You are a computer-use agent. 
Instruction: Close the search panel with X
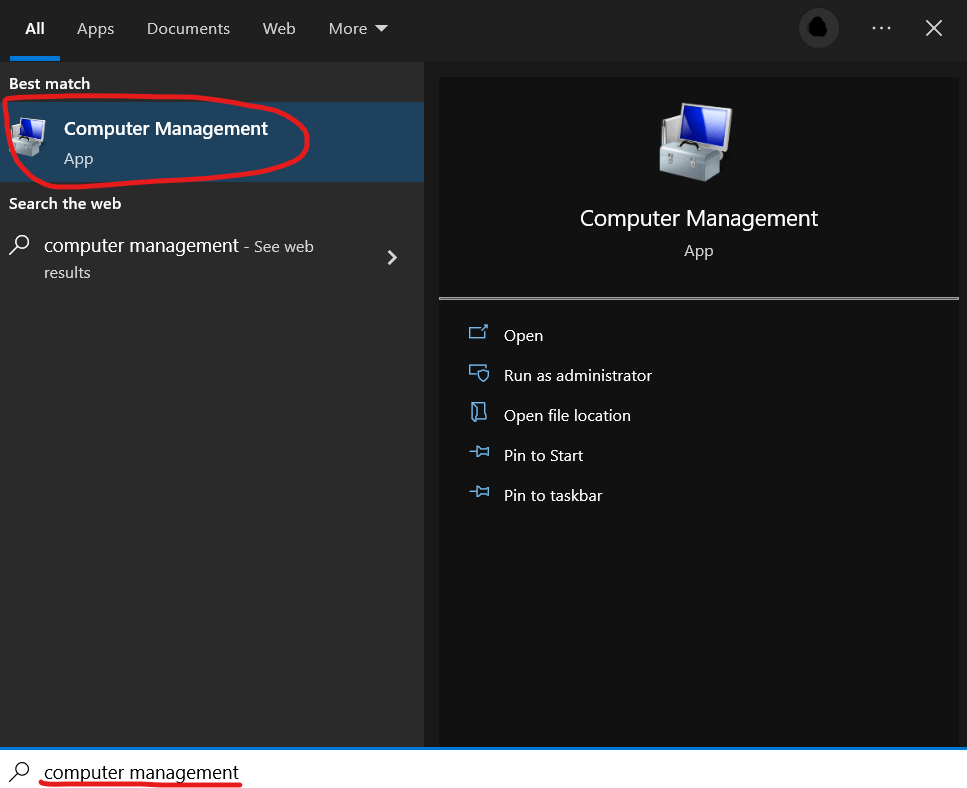pos(934,28)
